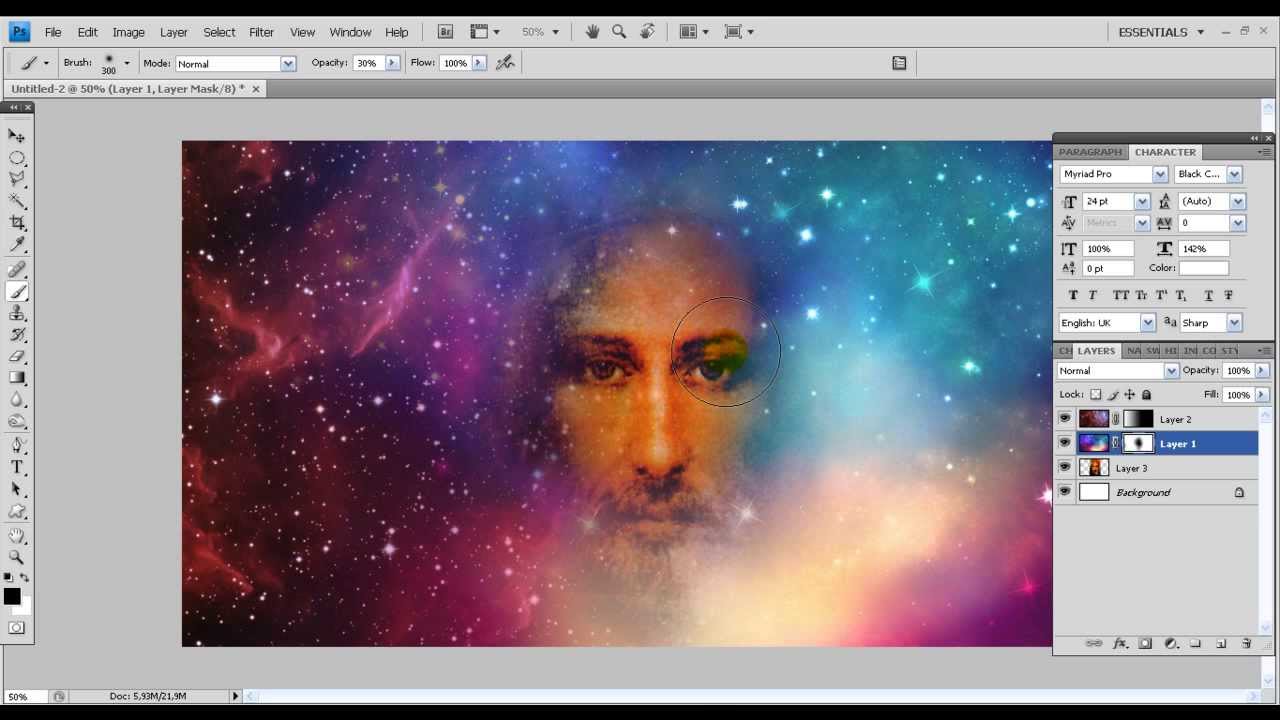
Task: Click the Underline style button
Action: click(x=1209, y=295)
